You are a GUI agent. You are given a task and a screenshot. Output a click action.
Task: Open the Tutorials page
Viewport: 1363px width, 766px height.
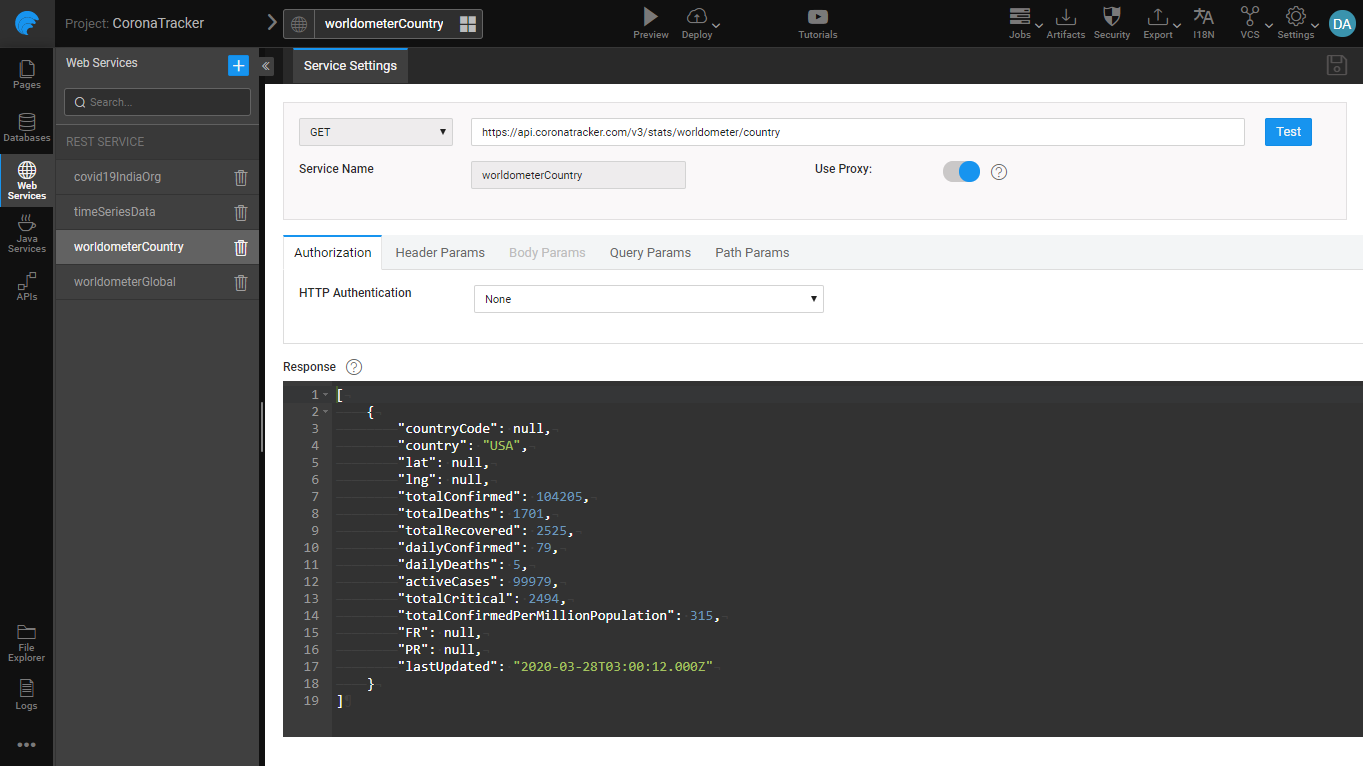tap(817, 23)
